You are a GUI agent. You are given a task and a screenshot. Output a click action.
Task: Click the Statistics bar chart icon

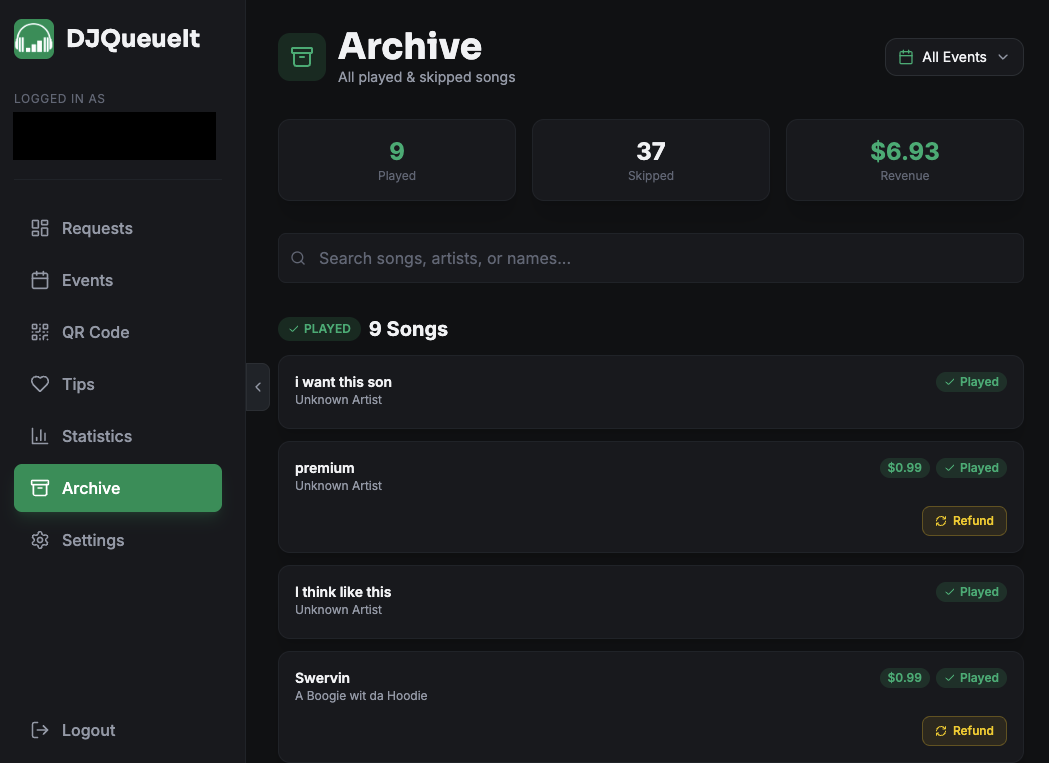(x=40, y=436)
